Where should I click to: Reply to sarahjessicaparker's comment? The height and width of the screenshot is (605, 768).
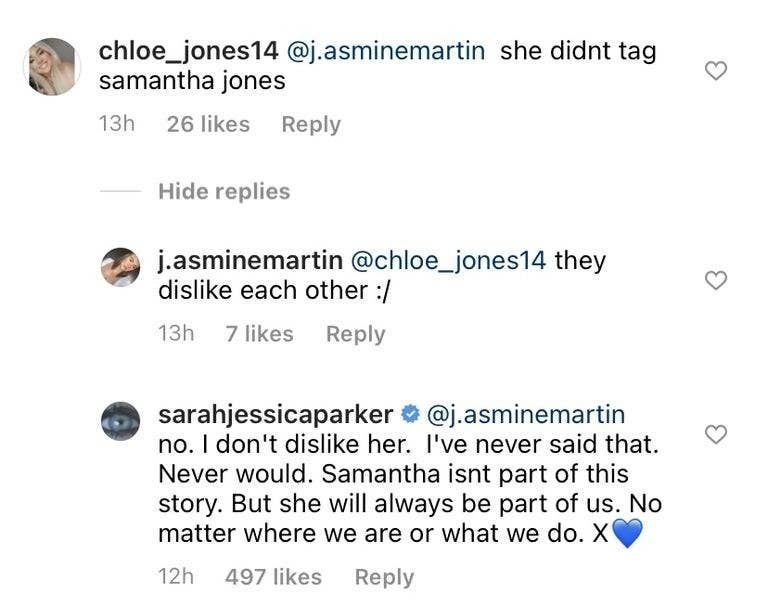coord(384,577)
